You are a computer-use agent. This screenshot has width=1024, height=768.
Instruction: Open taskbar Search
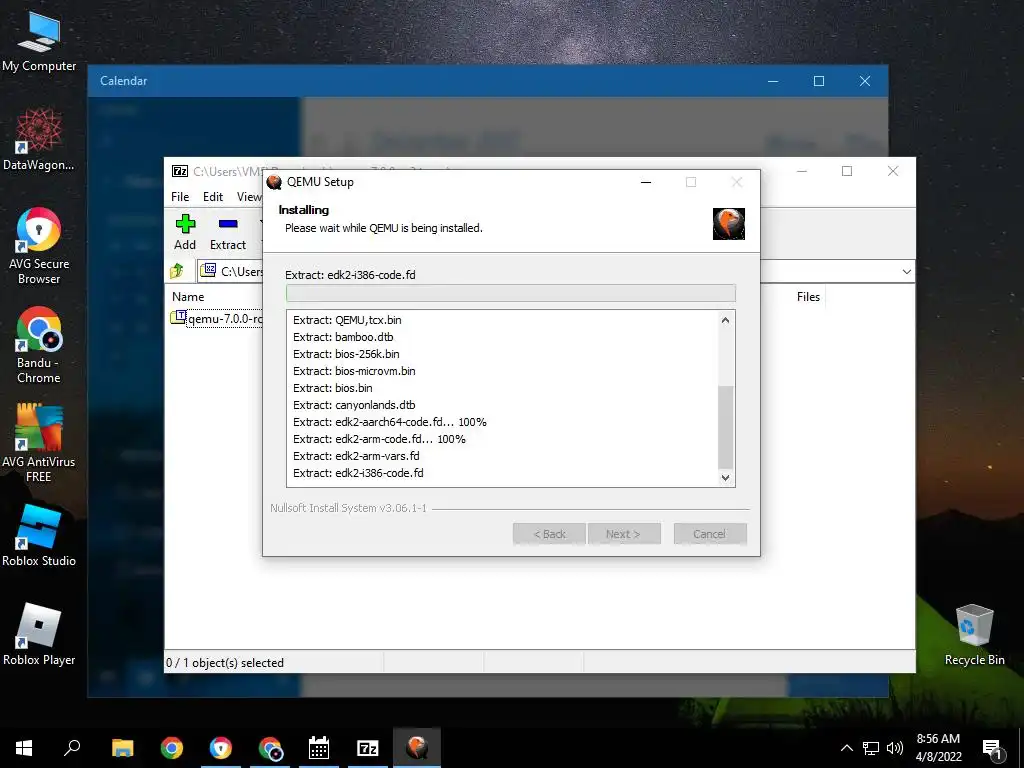[72, 748]
